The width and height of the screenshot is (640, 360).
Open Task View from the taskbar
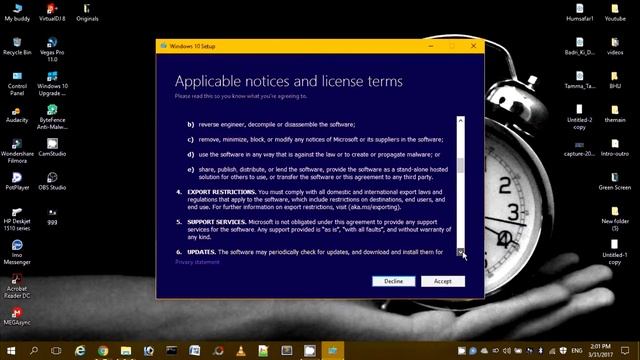tap(56, 351)
